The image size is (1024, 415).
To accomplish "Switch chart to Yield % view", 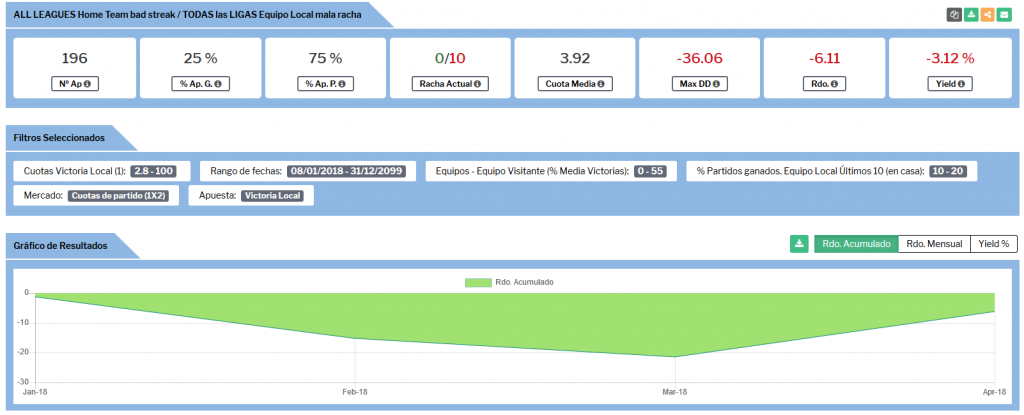I will point(994,243).
